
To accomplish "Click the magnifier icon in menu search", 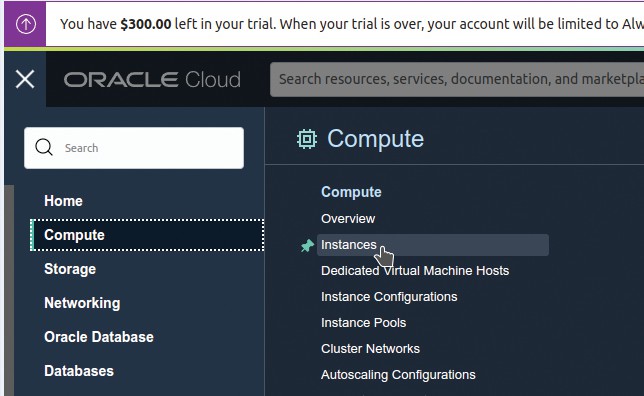I will 44,147.
